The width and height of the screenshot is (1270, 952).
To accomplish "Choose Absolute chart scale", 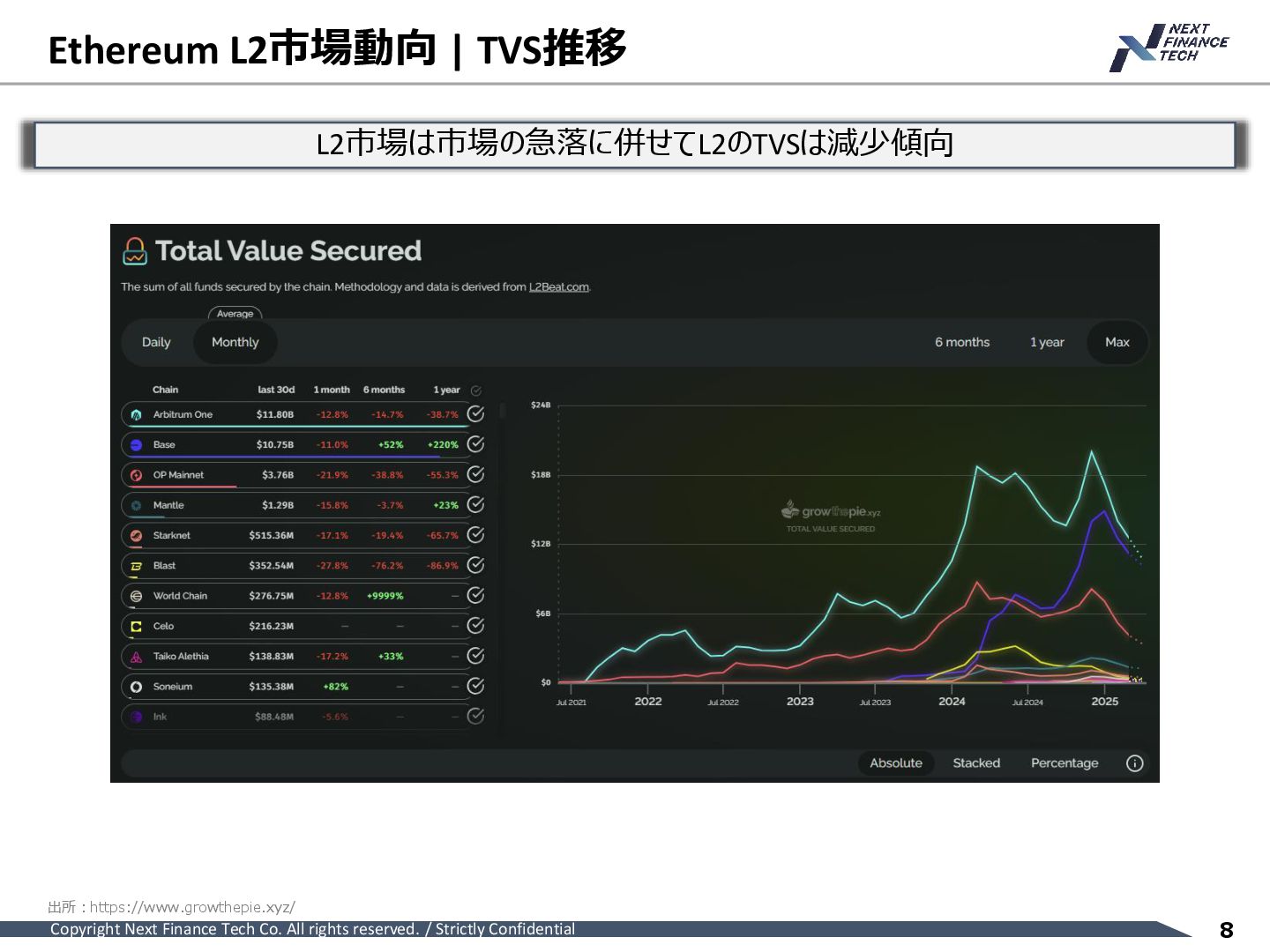I will point(896,763).
